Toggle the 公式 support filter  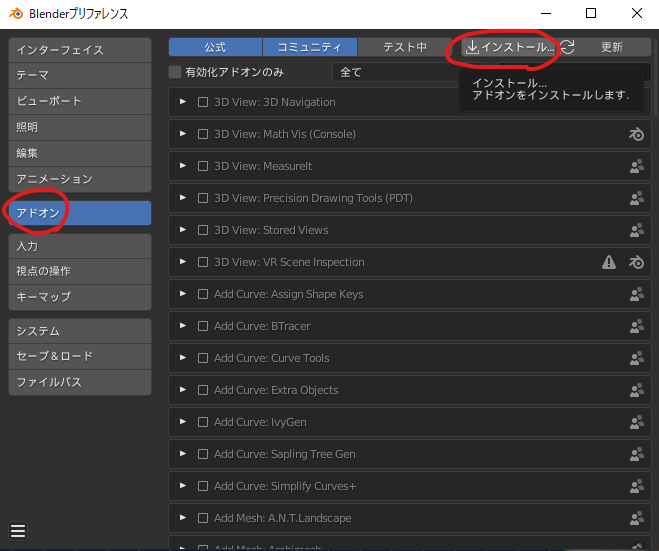216,47
